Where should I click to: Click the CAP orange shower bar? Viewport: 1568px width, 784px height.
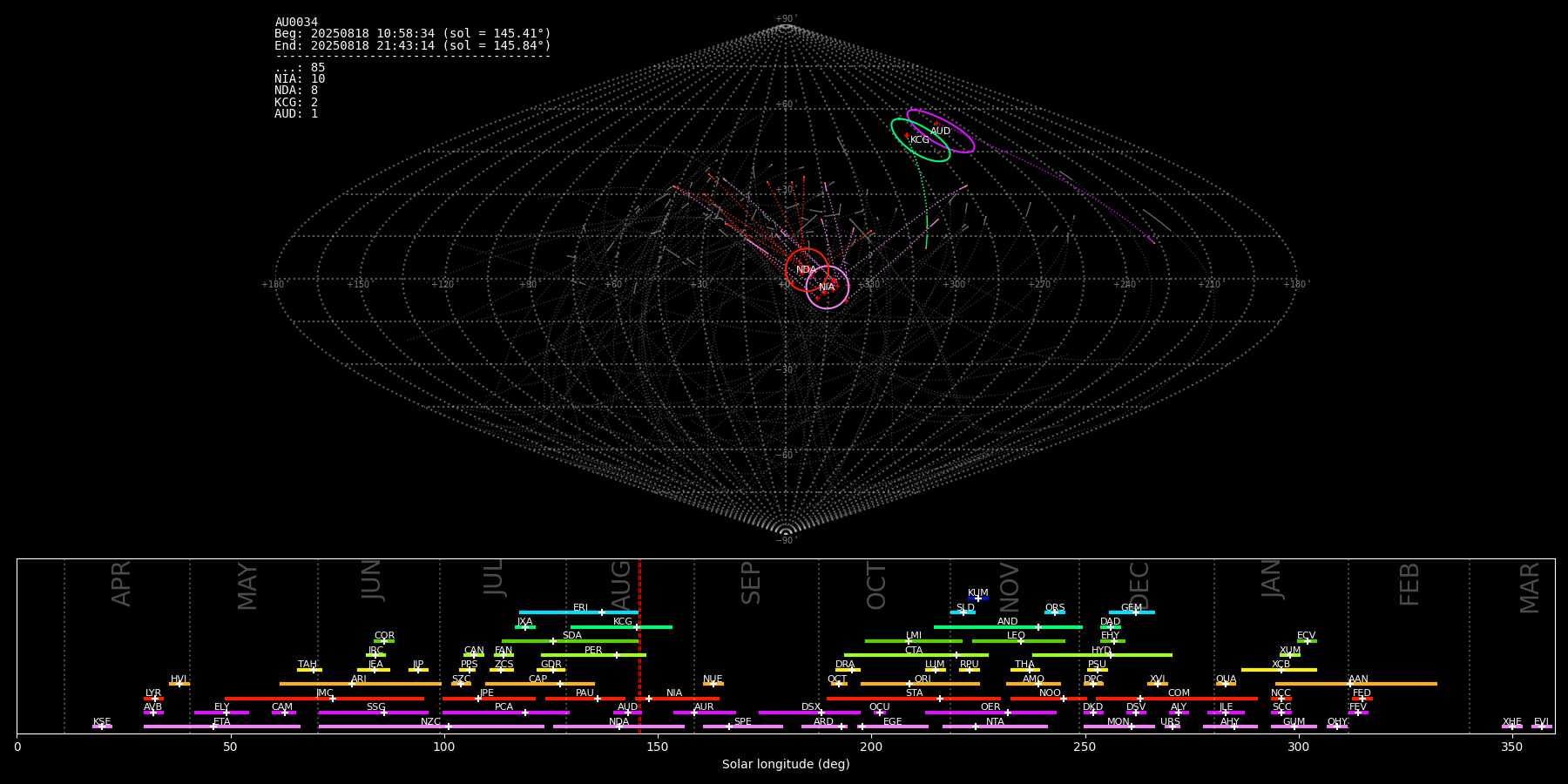pos(540,684)
